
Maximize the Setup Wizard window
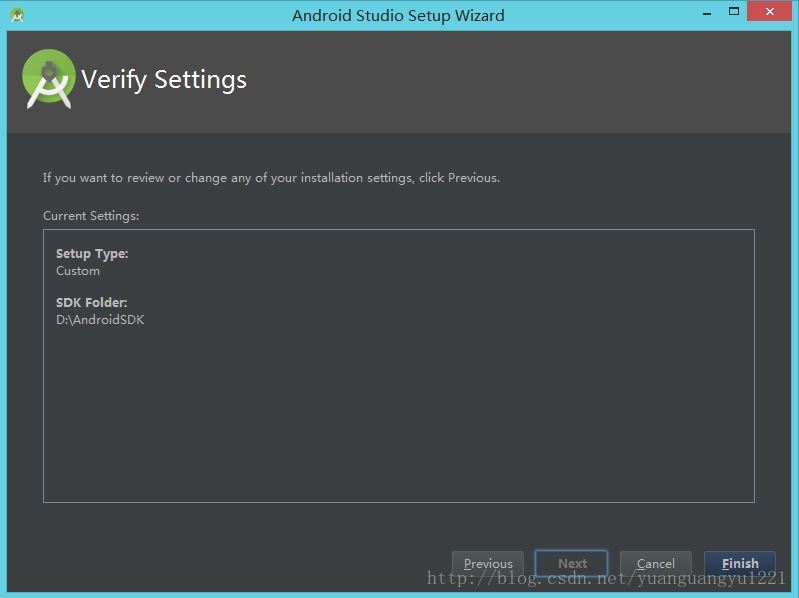coord(734,12)
